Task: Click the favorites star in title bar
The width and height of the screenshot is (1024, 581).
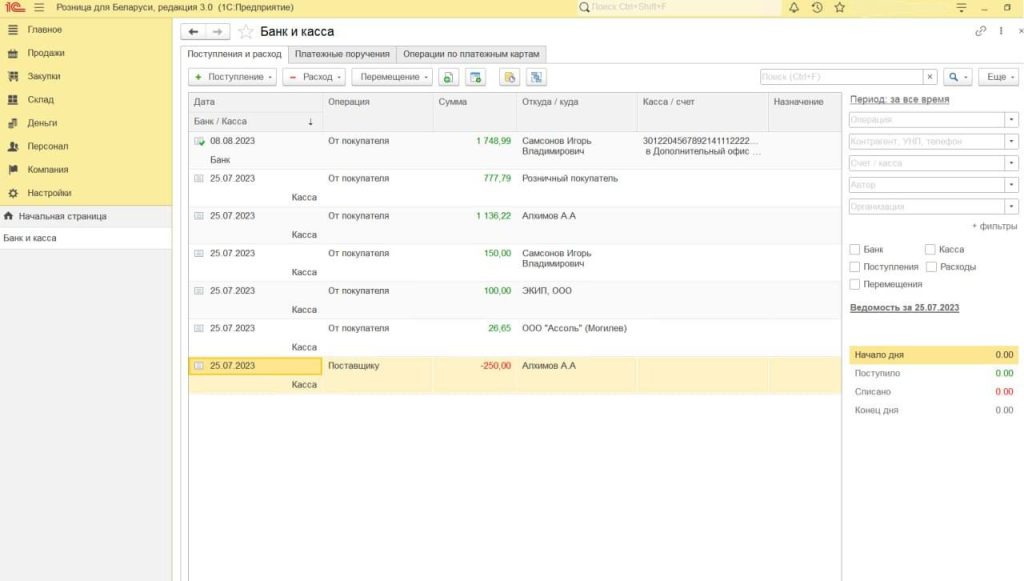Action: (x=840, y=7)
